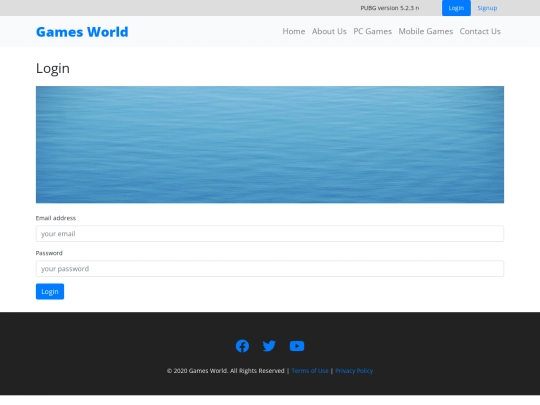The height and width of the screenshot is (405, 540).
Task: Open the Terms of Use link
Action: 310,371
